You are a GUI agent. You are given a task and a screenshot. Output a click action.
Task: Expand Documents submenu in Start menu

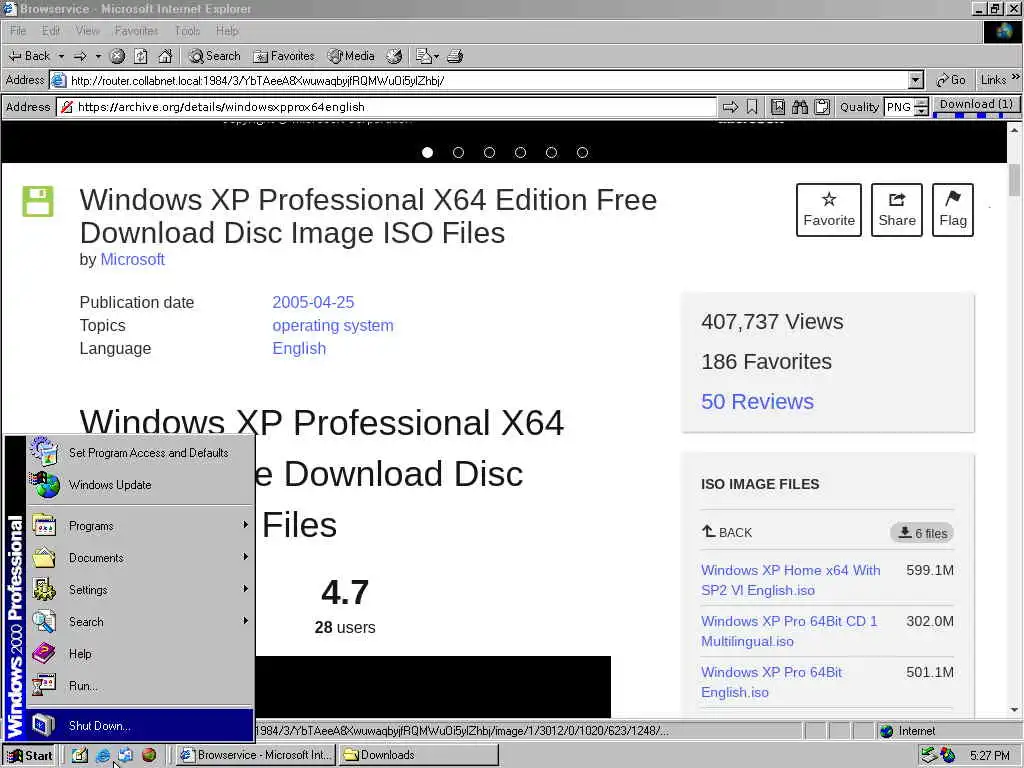(140, 558)
